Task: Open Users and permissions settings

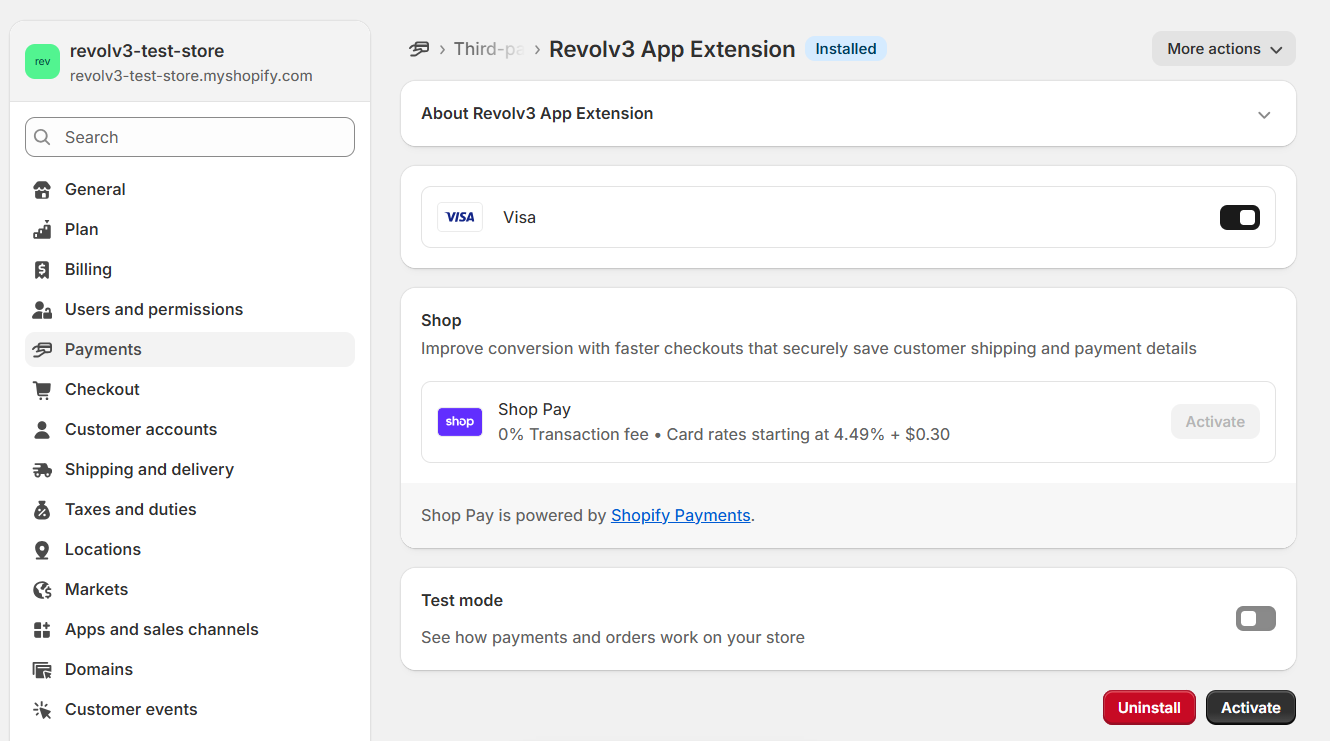Action: pyautogui.click(x=153, y=309)
